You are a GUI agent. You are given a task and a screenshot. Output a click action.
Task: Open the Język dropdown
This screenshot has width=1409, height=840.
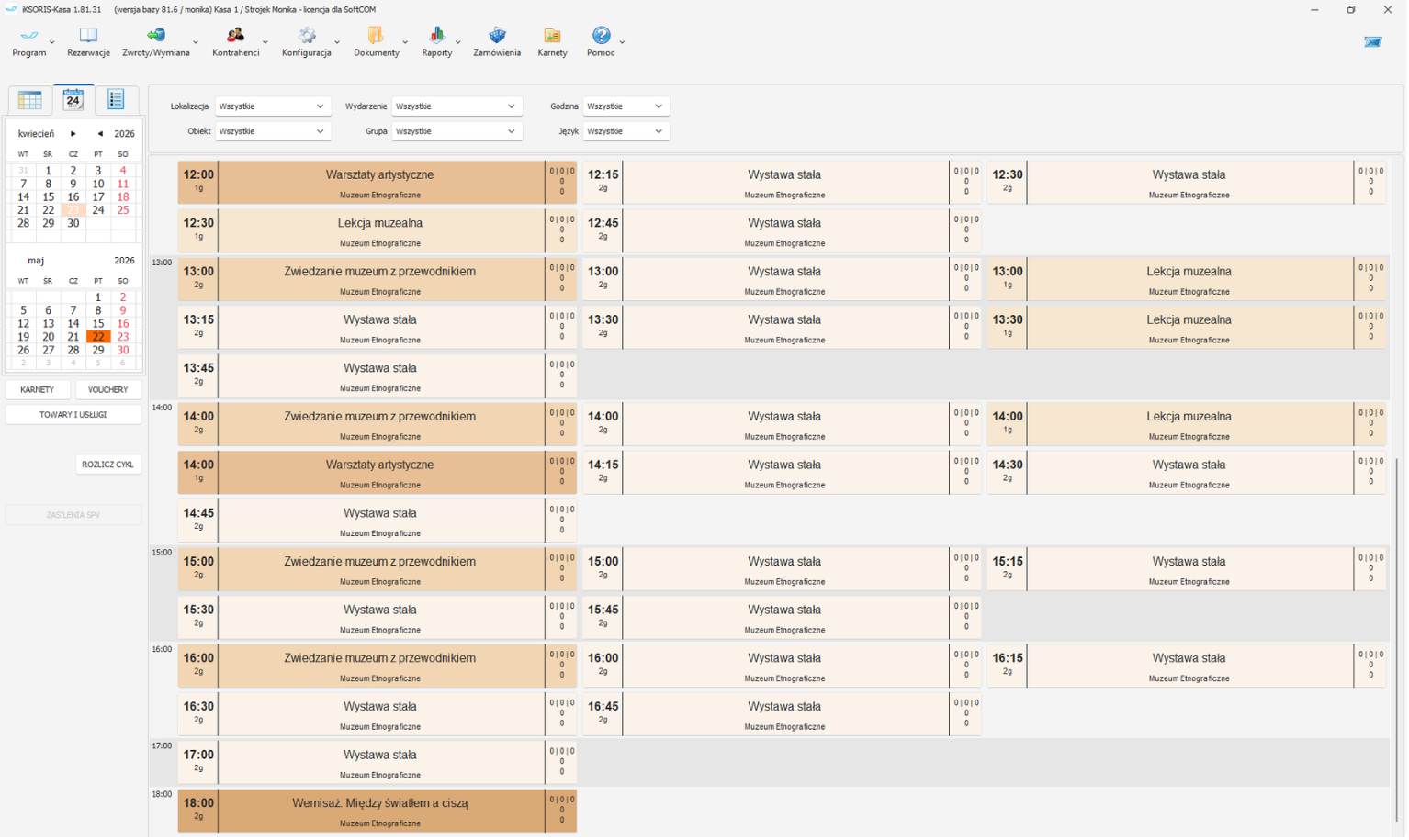(626, 131)
